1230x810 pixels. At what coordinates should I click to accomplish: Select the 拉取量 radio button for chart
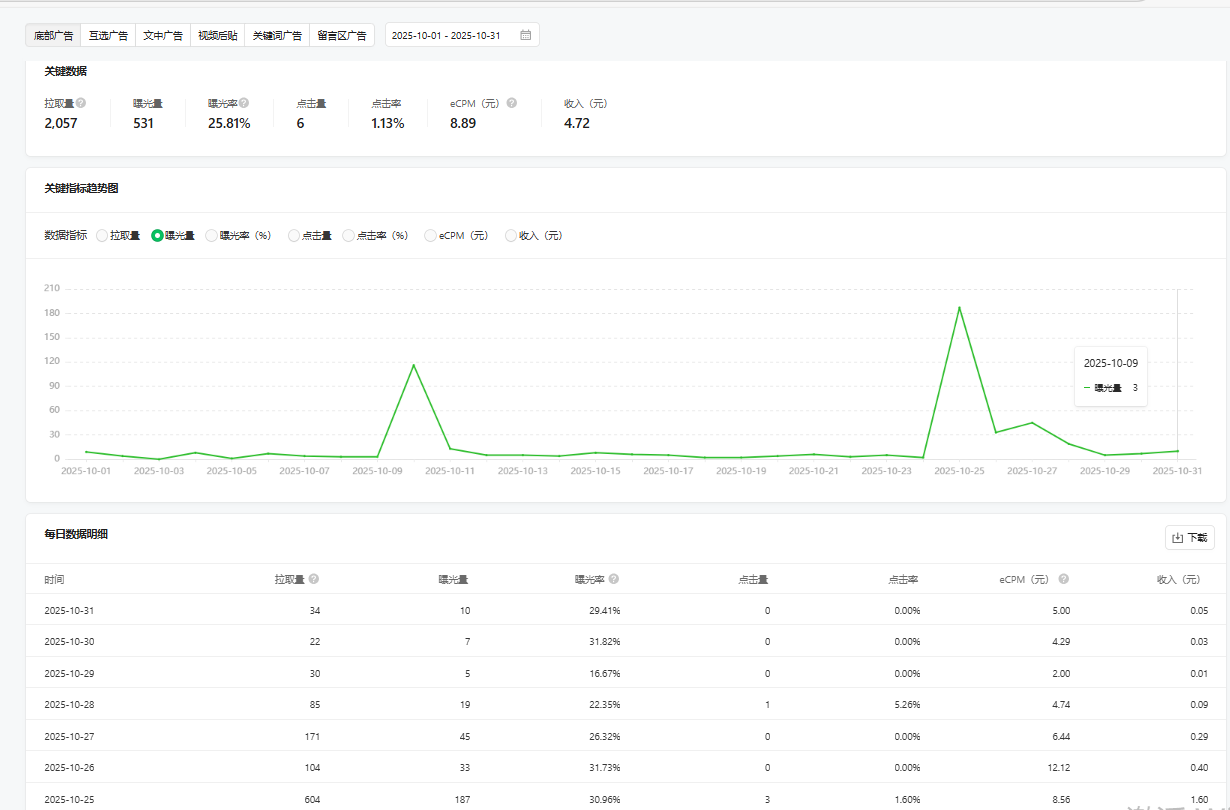102,236
